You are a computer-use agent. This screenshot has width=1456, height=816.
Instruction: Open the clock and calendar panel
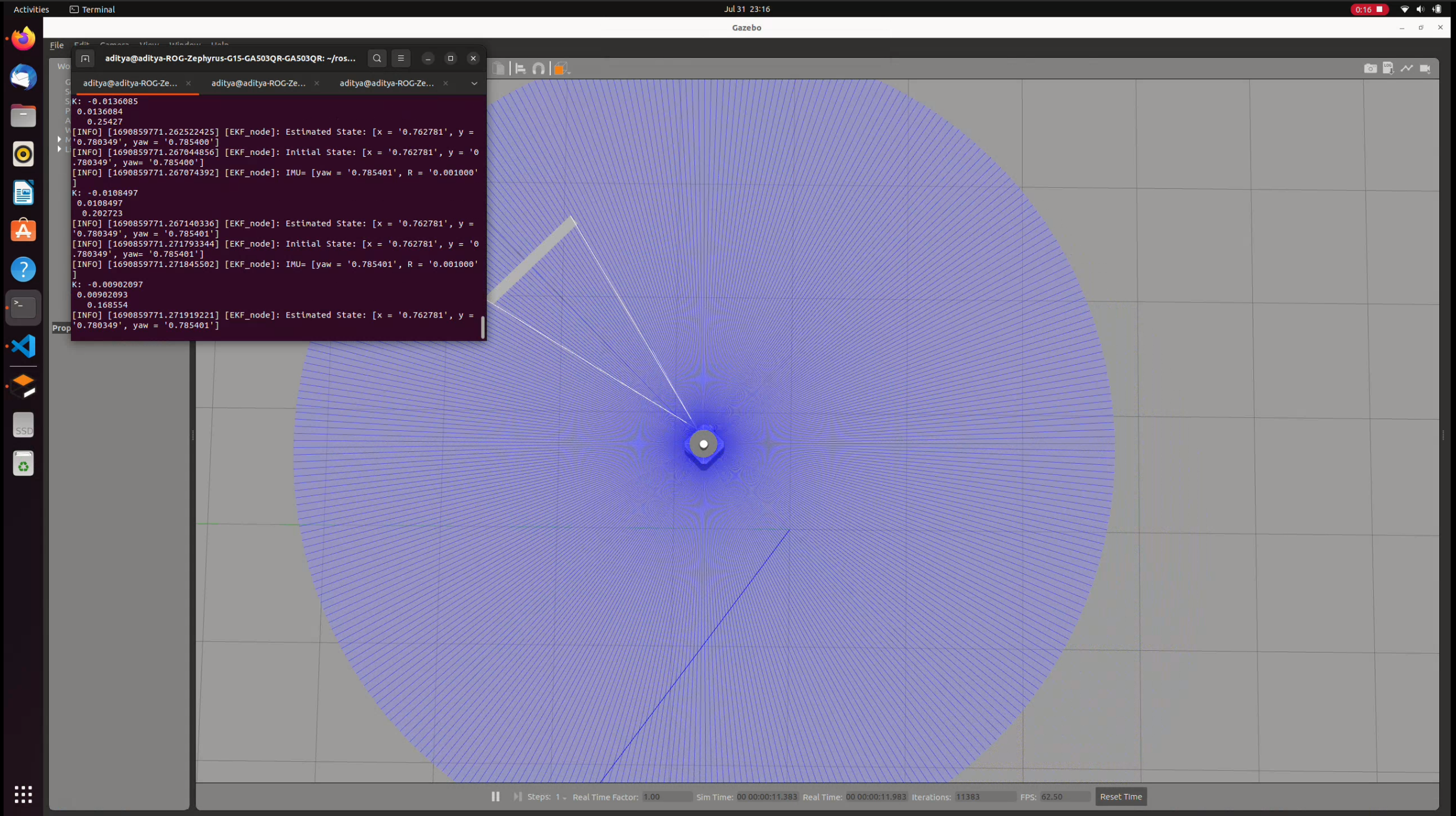pos(747,9)
